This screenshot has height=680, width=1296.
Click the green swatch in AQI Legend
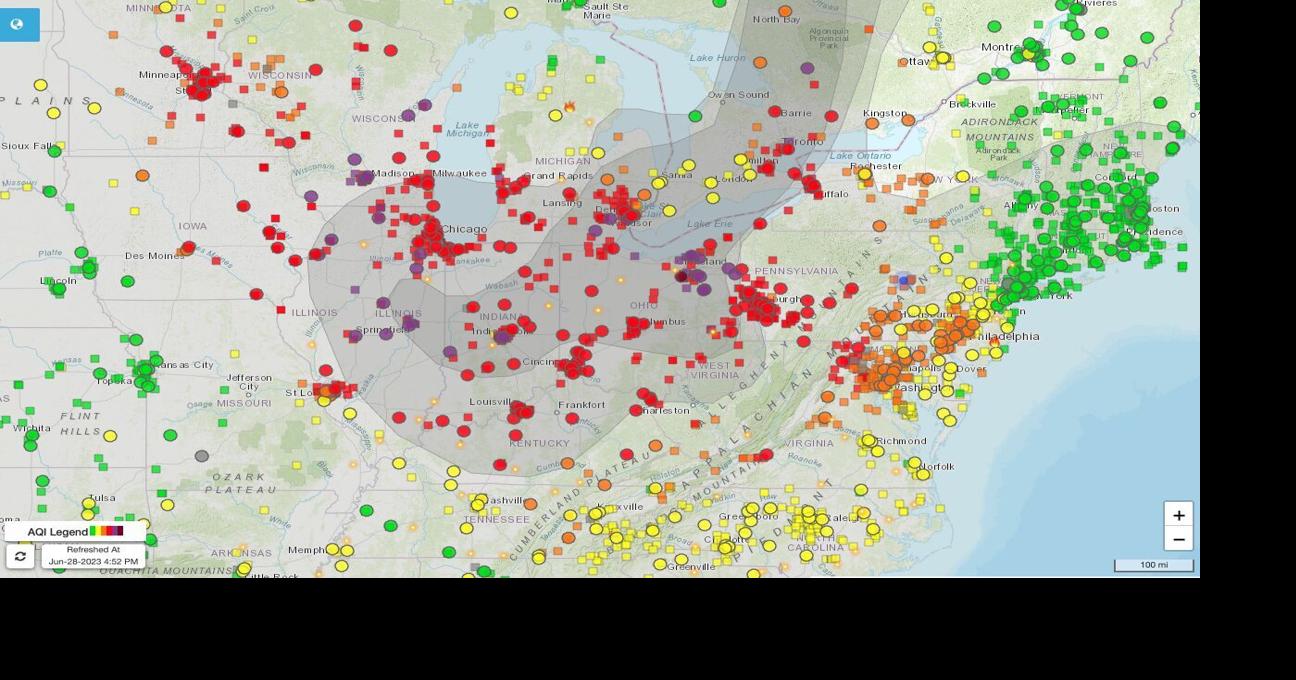[93, 531]
